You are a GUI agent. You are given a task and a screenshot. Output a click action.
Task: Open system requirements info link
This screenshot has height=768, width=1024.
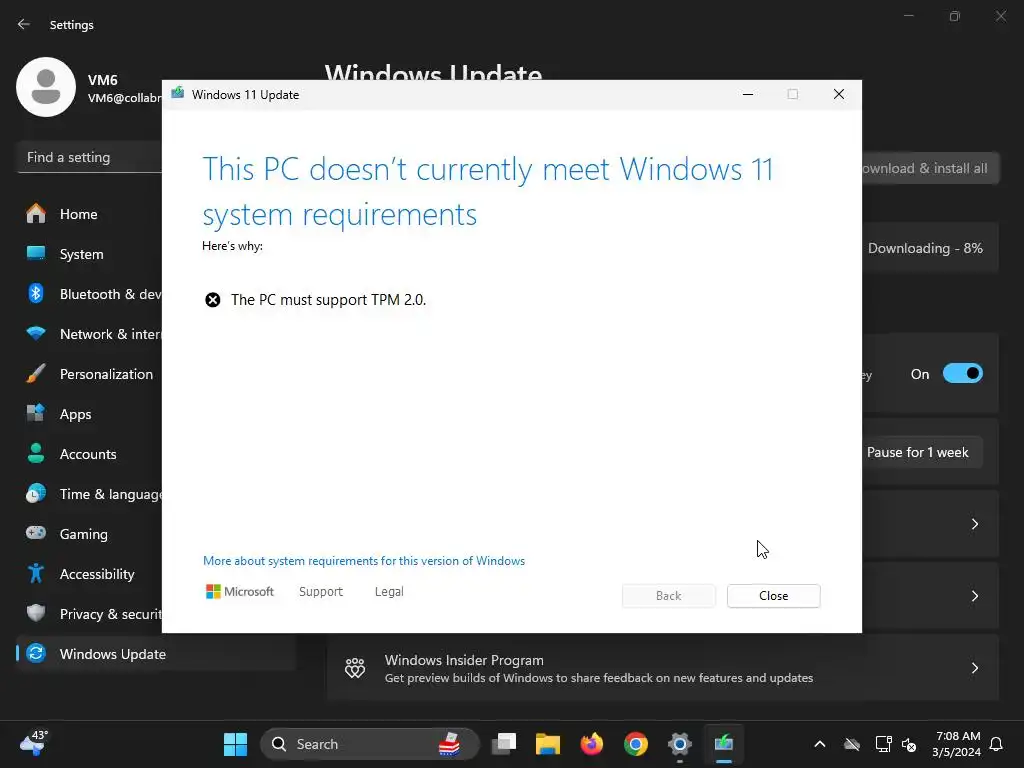coord(364,560)
